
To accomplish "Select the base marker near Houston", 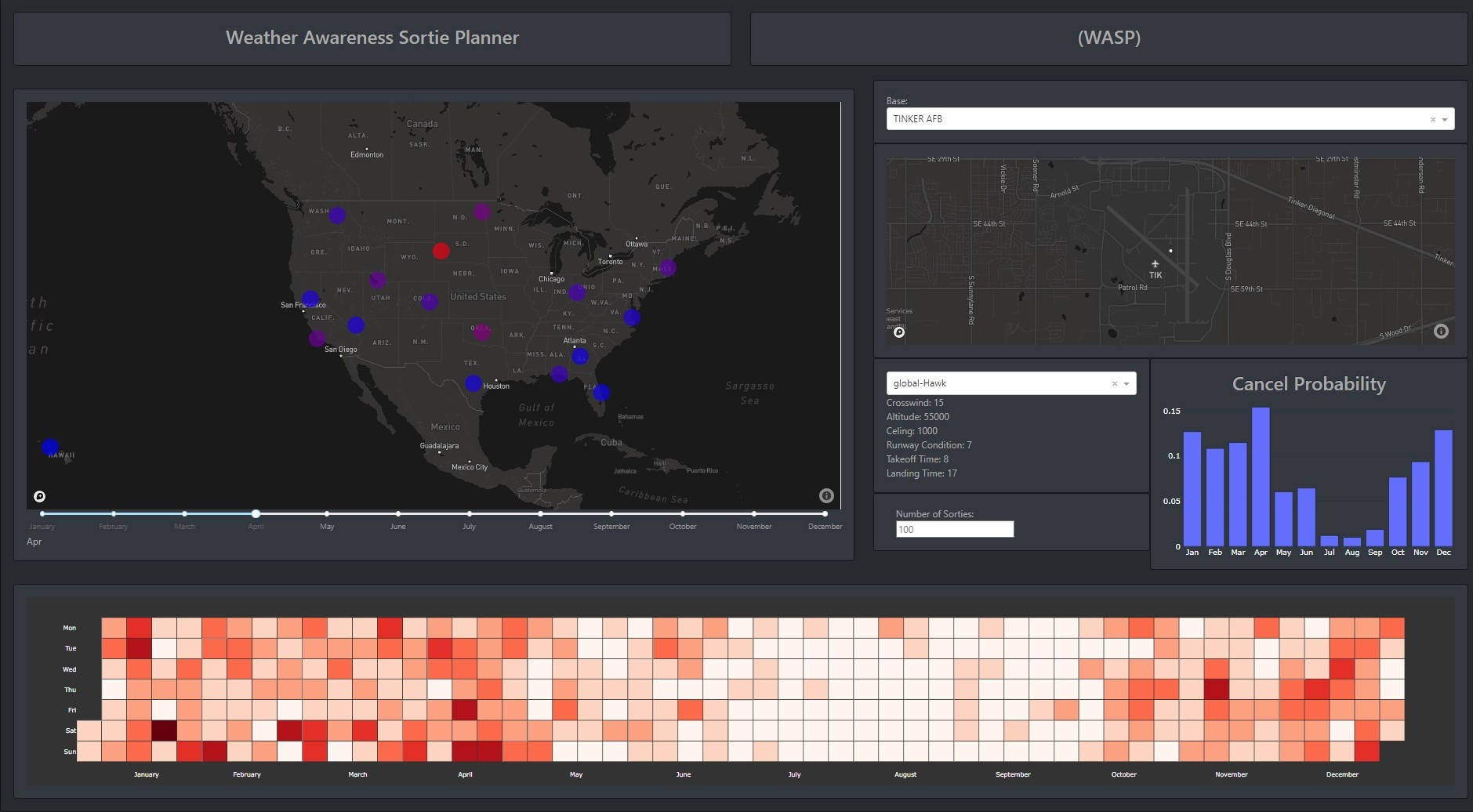I will (x=473, y=383).
